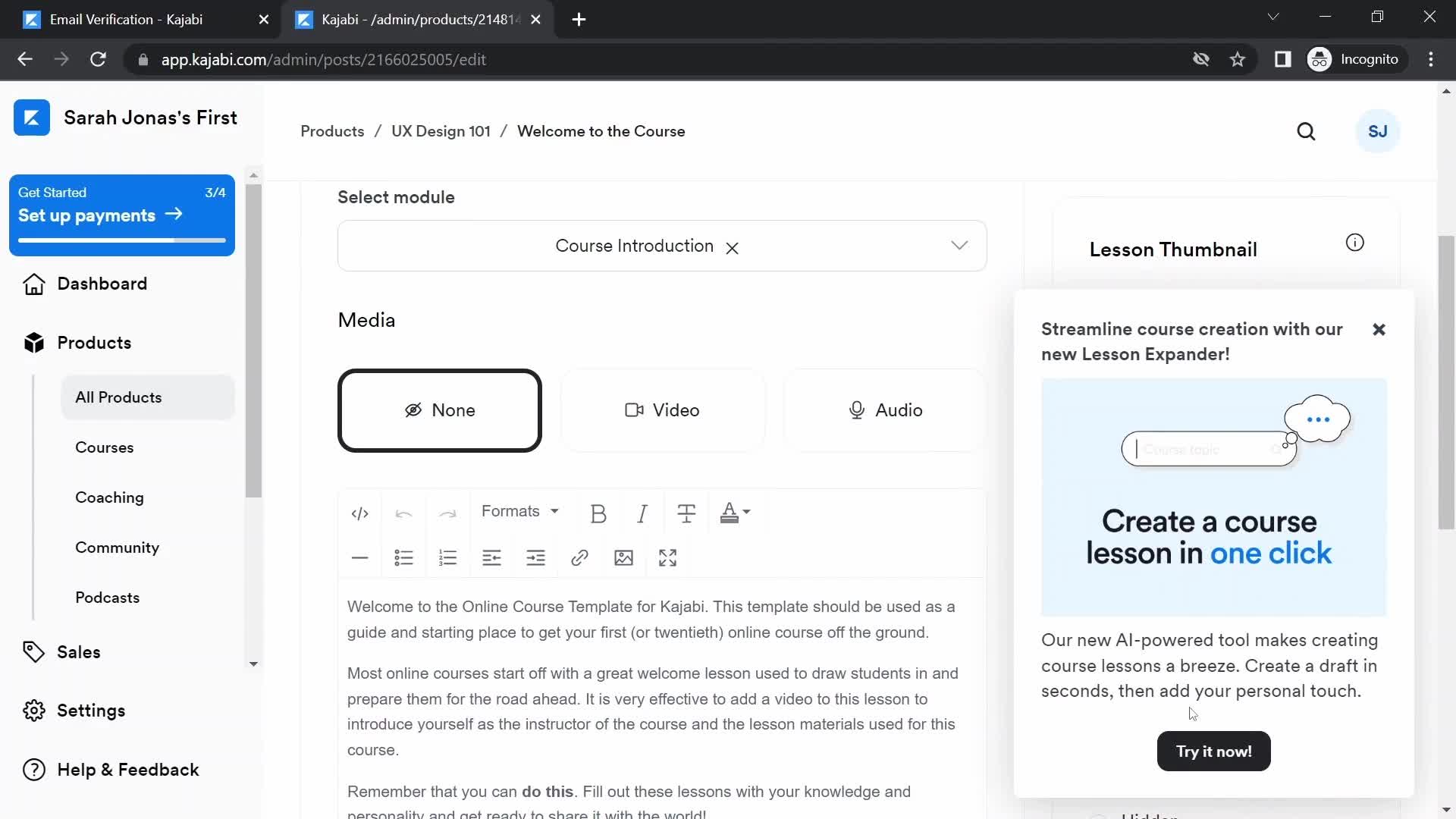Click the Lesson Expander promo image

(1213, 497)
